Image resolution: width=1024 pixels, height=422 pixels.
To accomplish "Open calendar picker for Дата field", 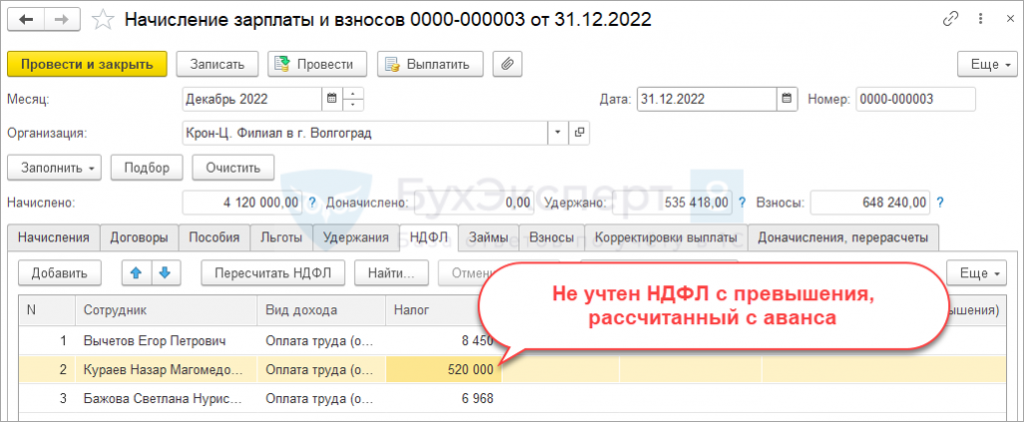I will 786,99.
